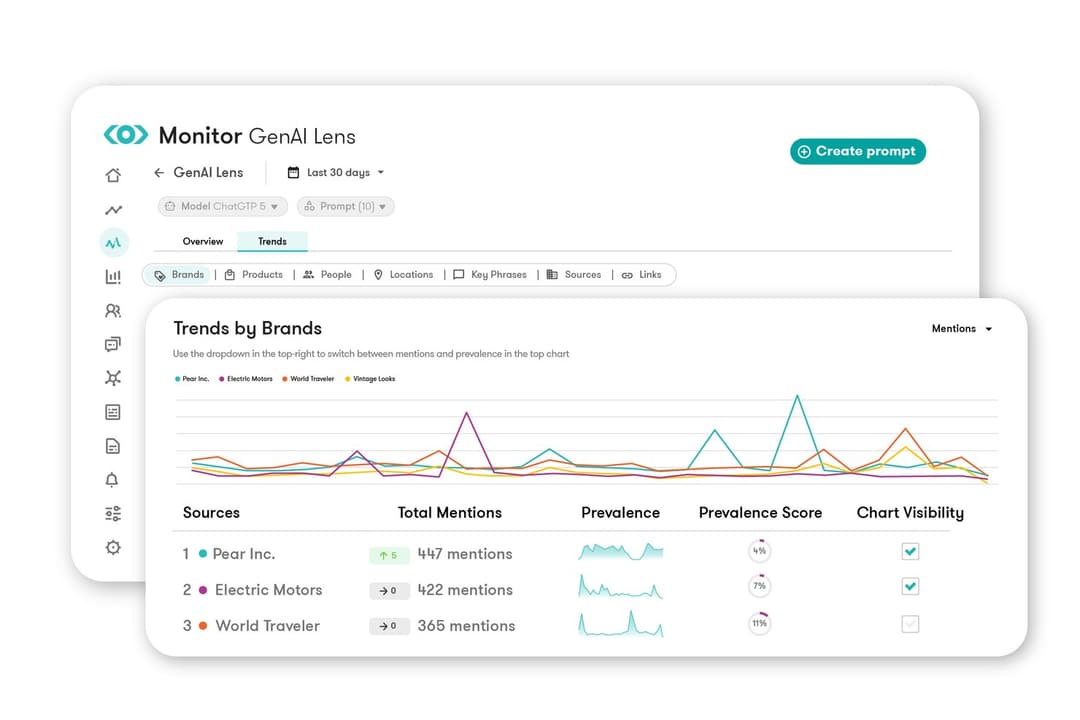Select the Key Phrases filter text
The height and width of the screenshot is (720, 1080).
[499, 274]
